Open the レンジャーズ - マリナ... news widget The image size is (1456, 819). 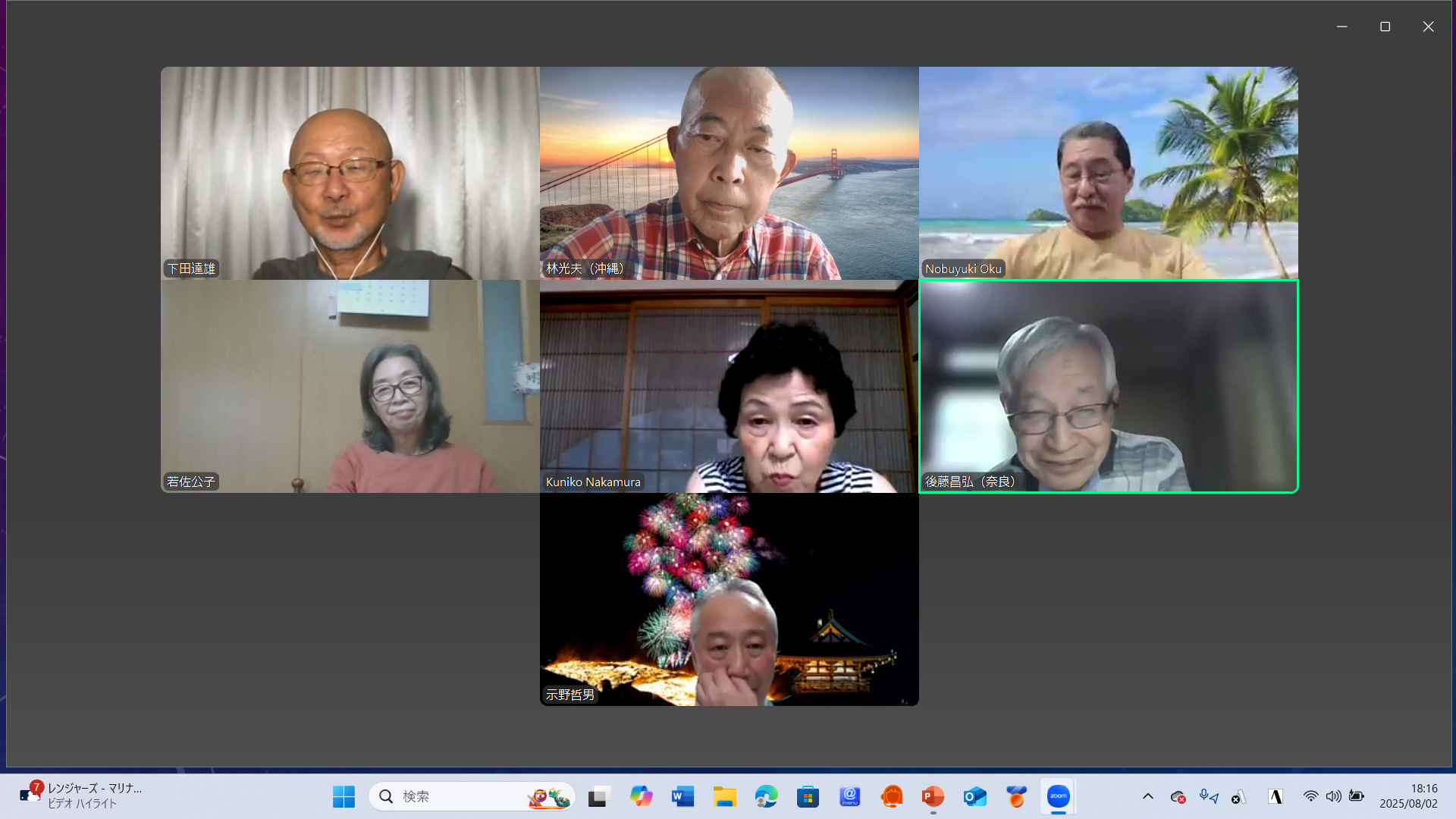(x=81, y=796)
